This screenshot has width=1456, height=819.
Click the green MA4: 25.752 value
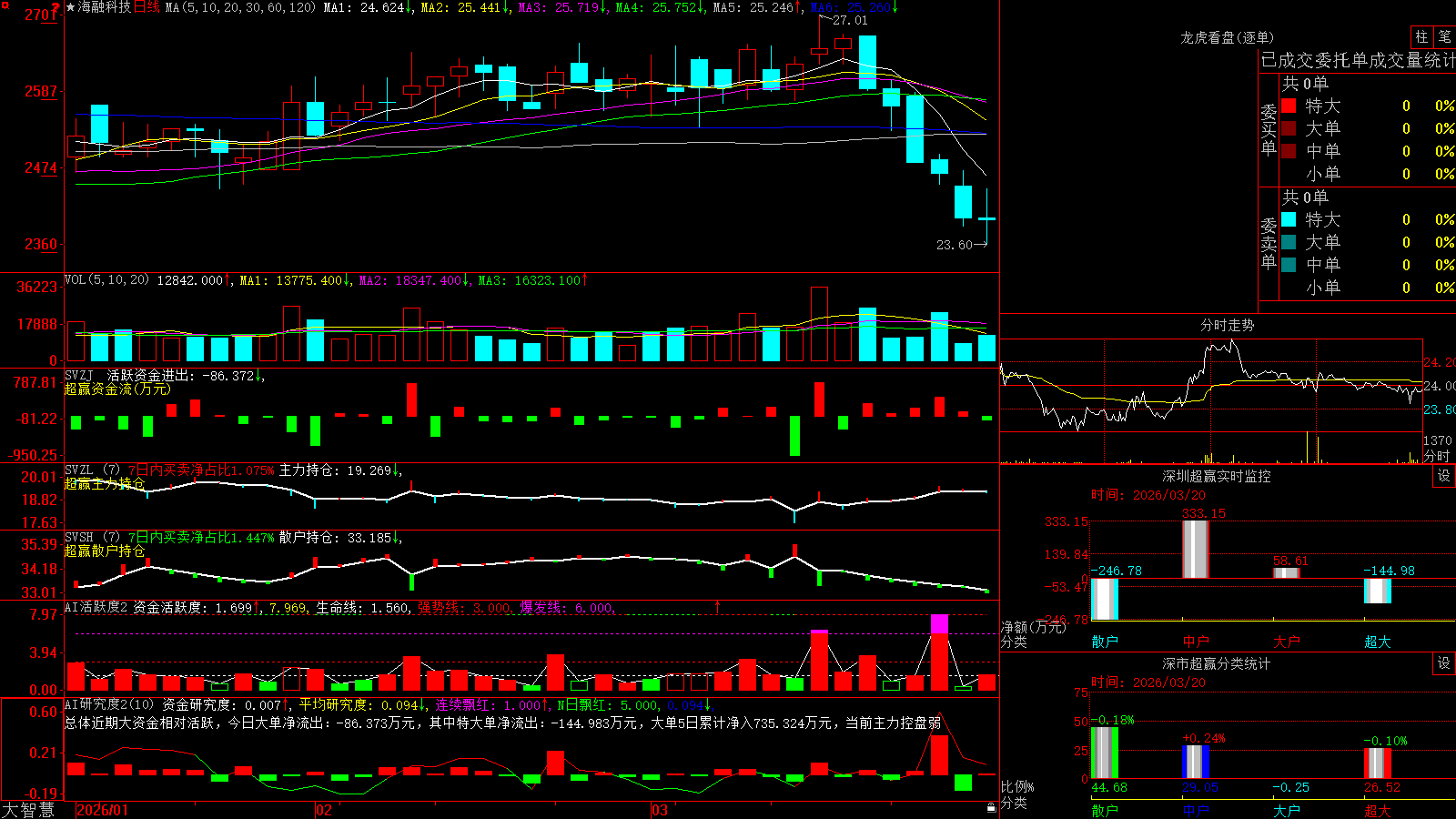[660, 7]
